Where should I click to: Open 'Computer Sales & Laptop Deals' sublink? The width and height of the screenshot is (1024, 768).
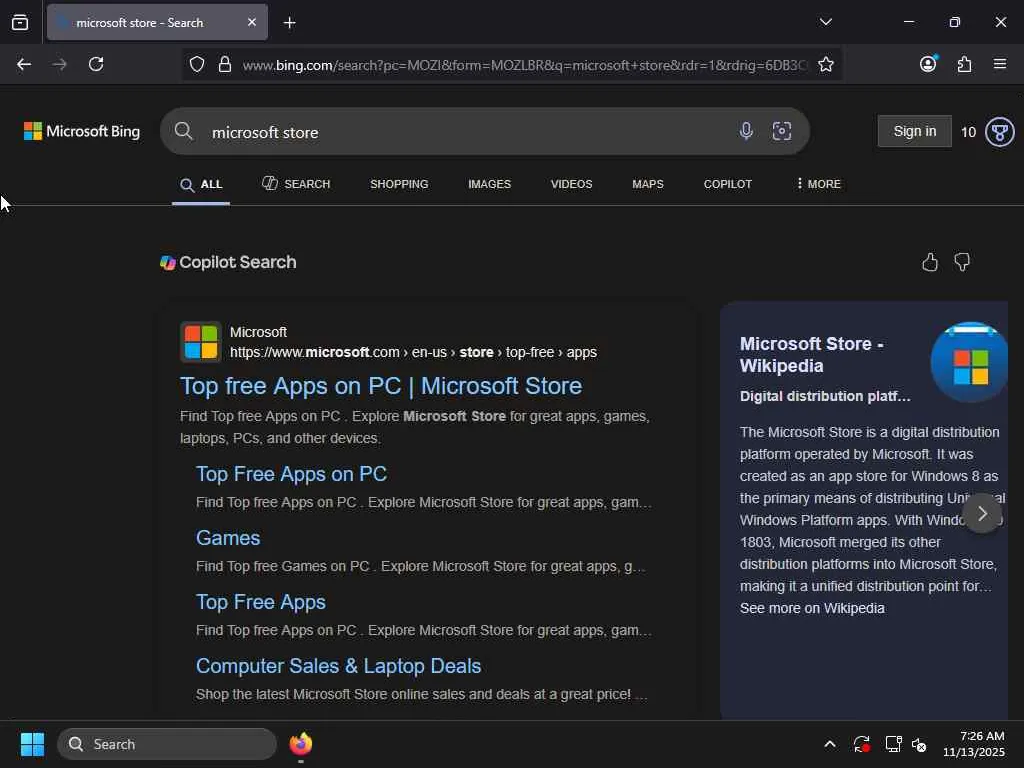point(338,666)
